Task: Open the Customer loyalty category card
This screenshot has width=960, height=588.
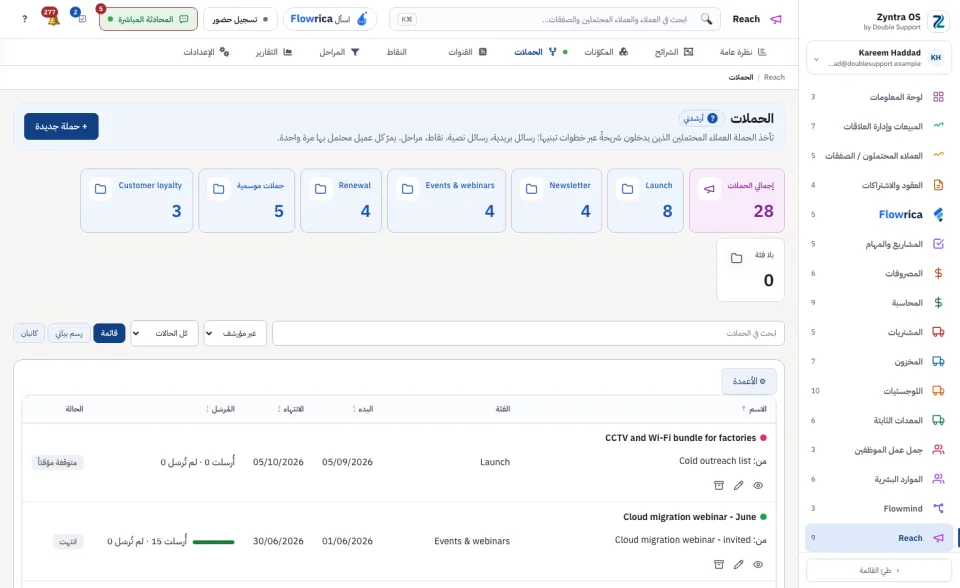Action: (137, 200)
